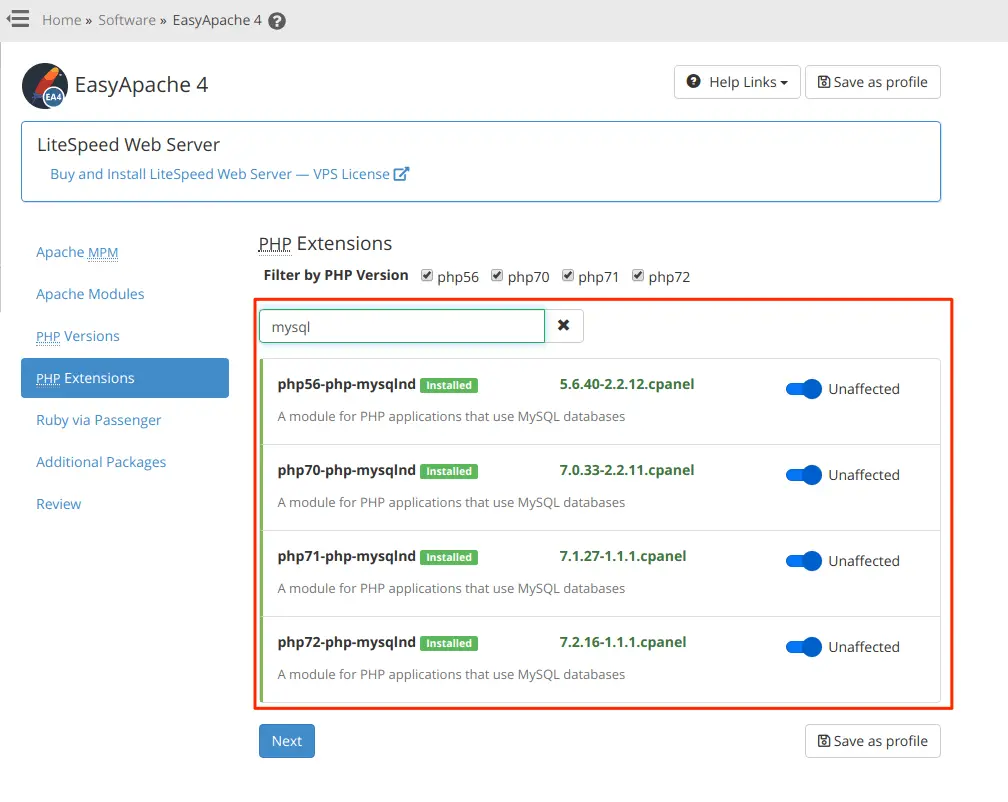Click the hamburger menu icon top left
1008x802 pixels.
coord(17,18)
